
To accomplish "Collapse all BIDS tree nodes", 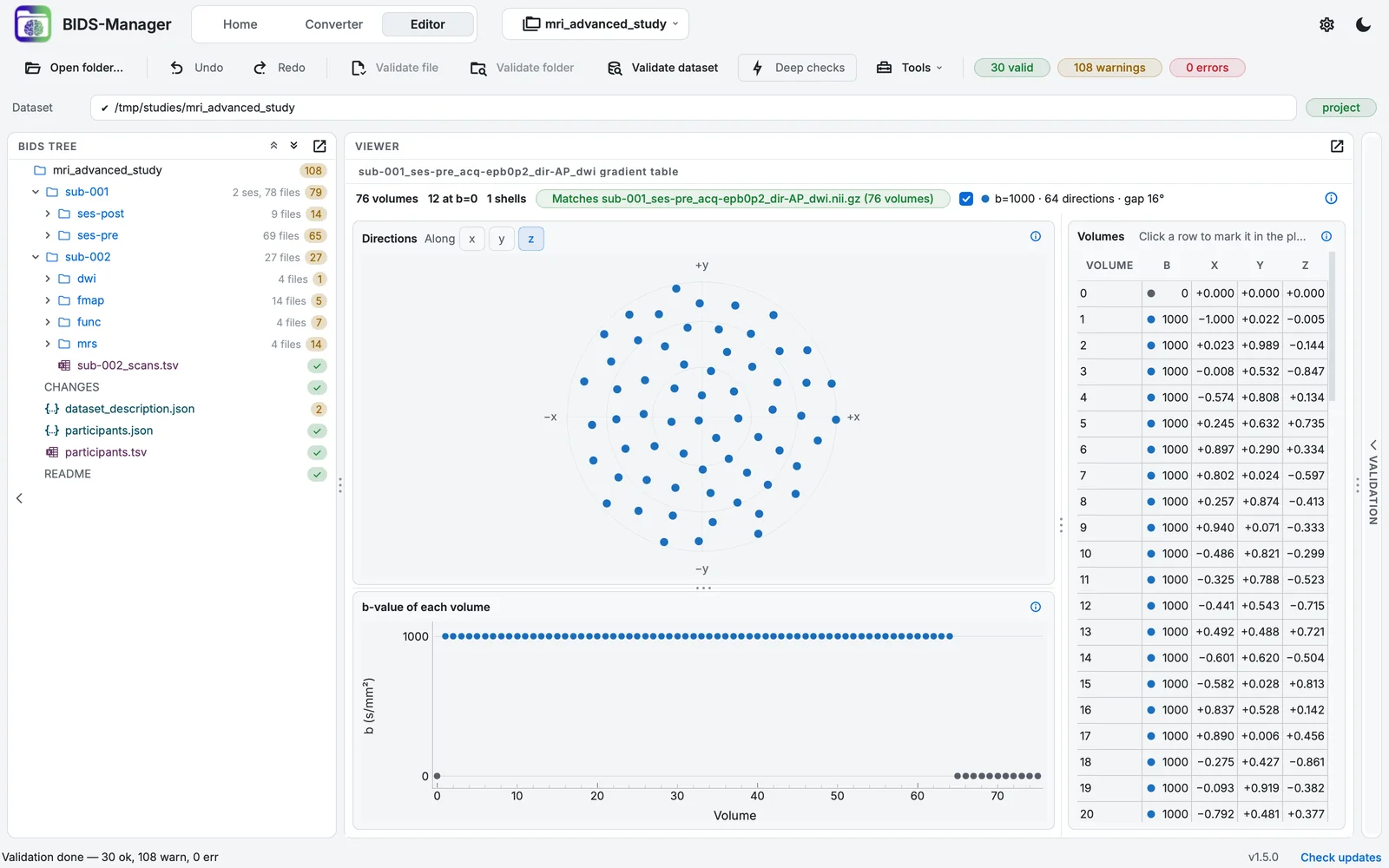I will point(274,146).
